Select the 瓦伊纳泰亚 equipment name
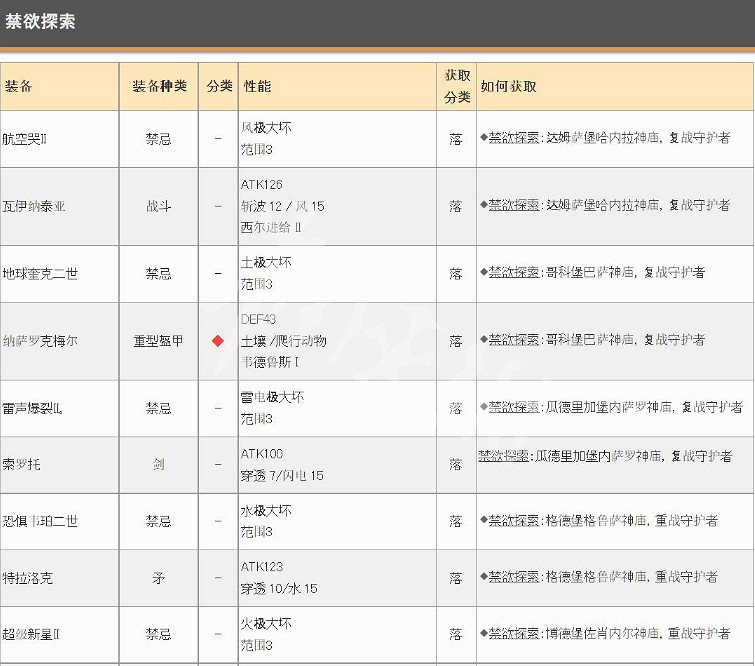 (x=34, y=207)
